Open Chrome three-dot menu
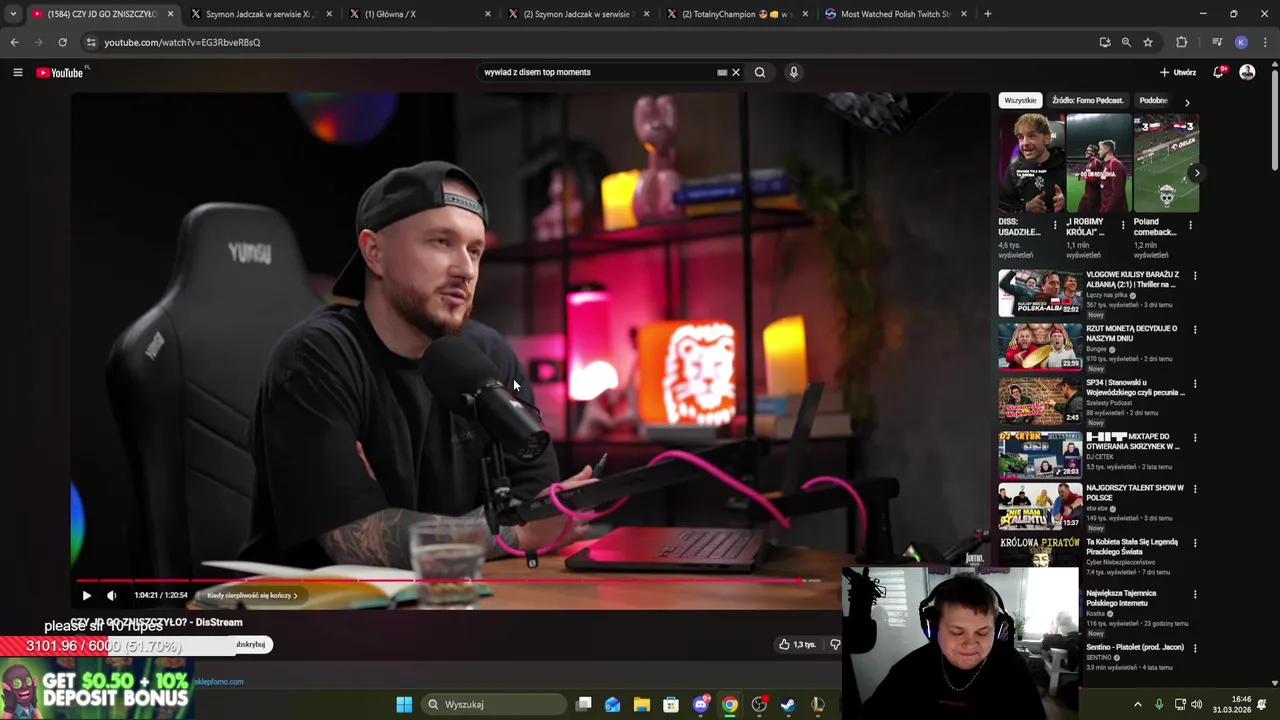 click(x=1265, y=42)
